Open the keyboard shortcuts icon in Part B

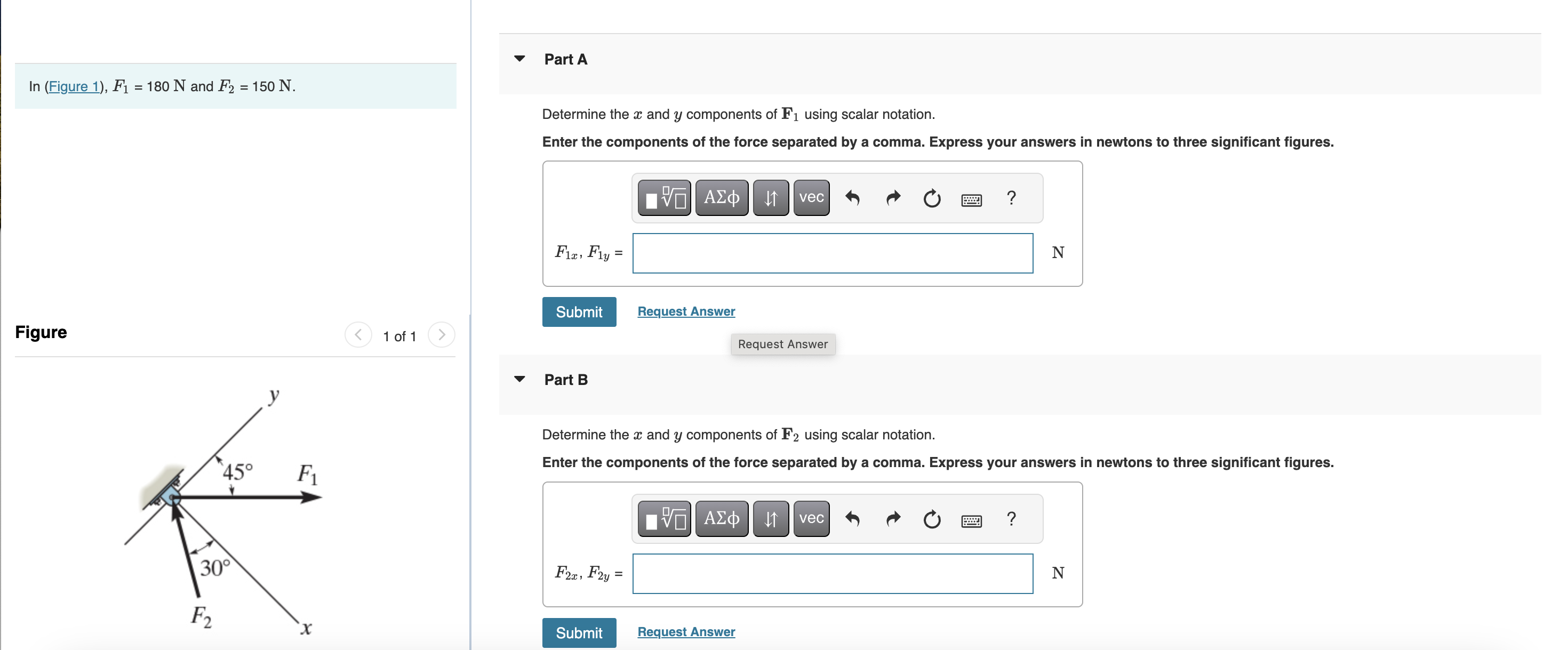tap(972, 520)
